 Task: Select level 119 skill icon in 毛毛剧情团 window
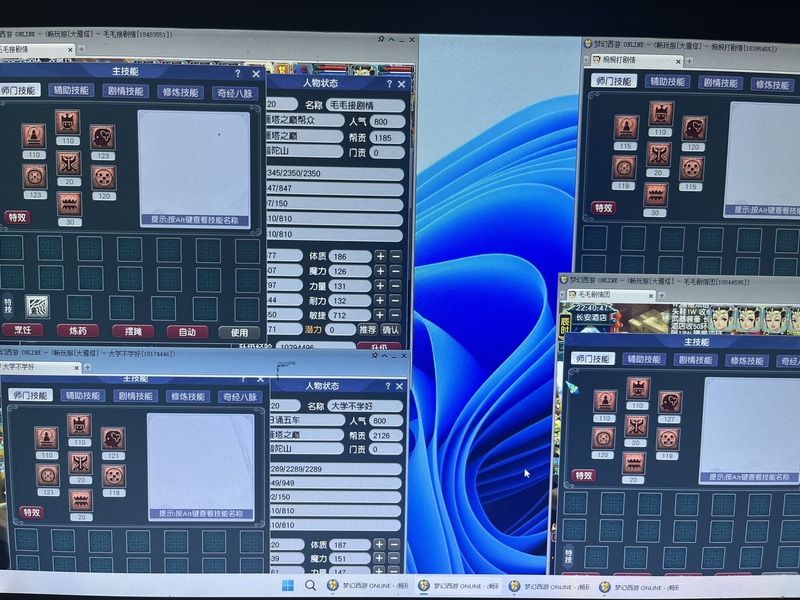point(668,439)
